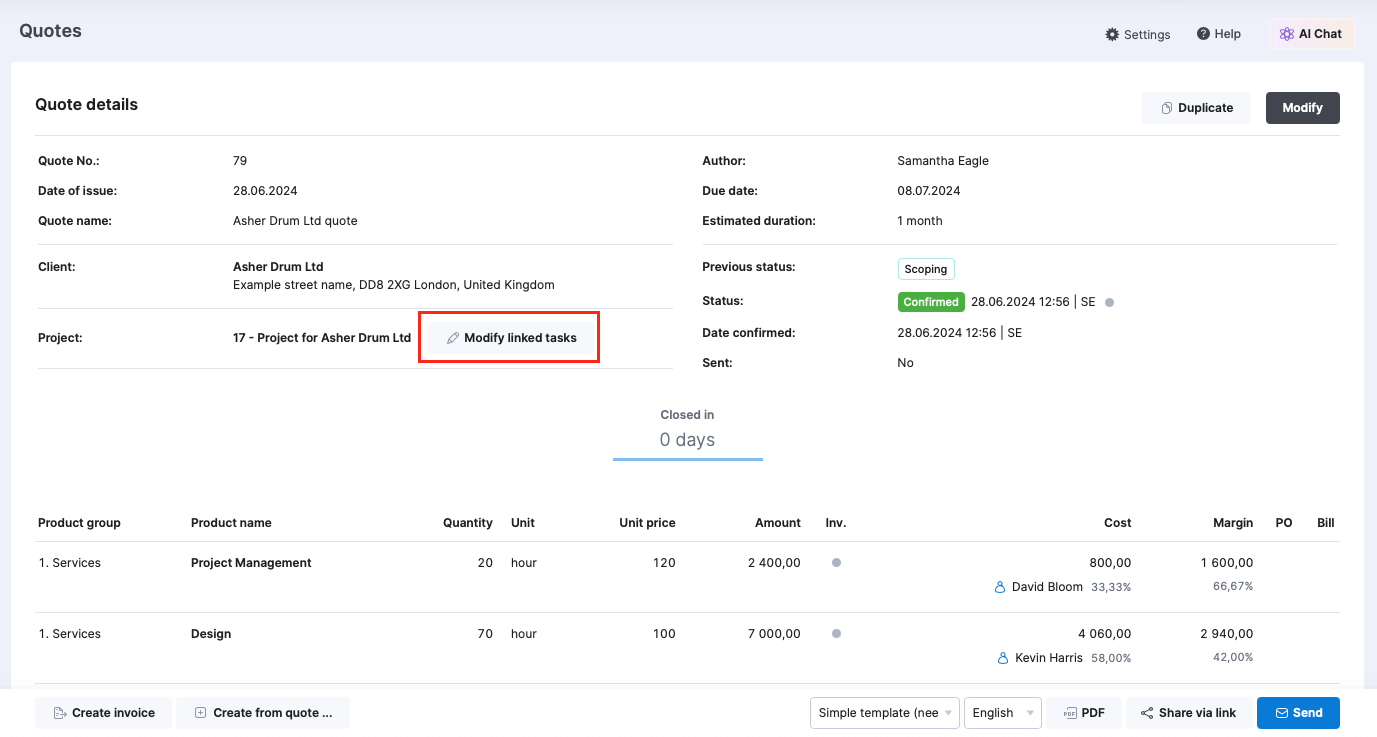
Task: Click the client name Asher Drum Ltd
Action: [278, 267]
